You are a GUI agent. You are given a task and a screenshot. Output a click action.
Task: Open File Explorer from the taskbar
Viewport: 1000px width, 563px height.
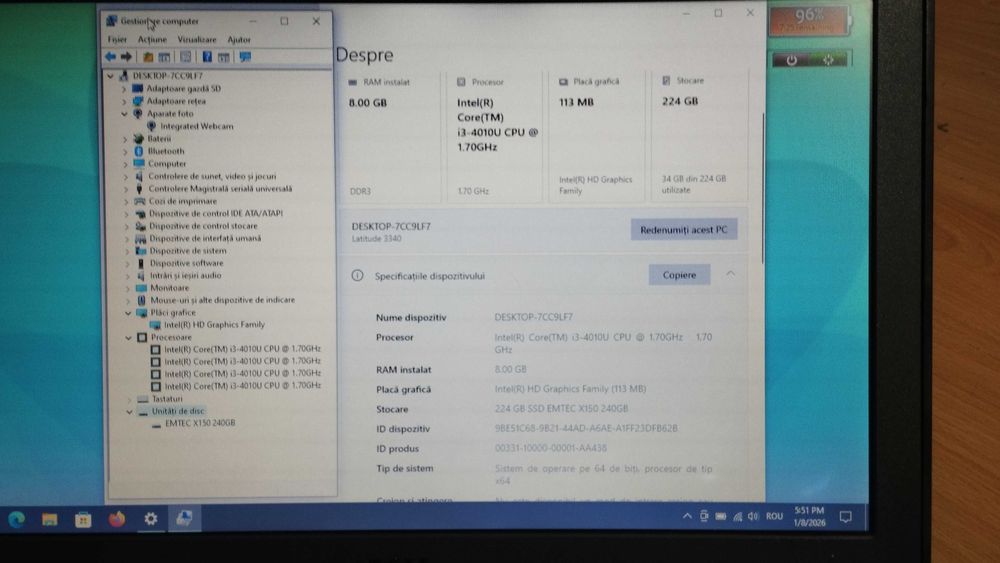click(x=50, y=519)
